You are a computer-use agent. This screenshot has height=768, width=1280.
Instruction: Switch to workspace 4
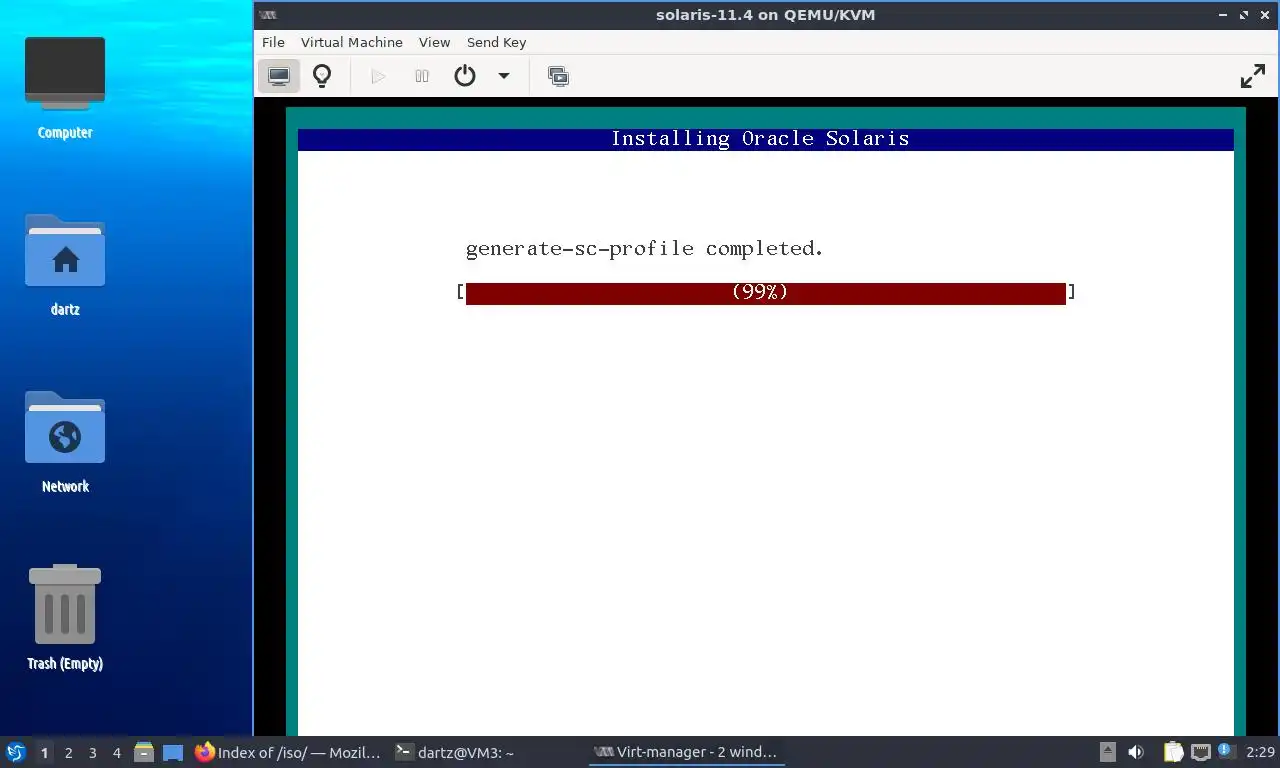click(x=117, y=753)
